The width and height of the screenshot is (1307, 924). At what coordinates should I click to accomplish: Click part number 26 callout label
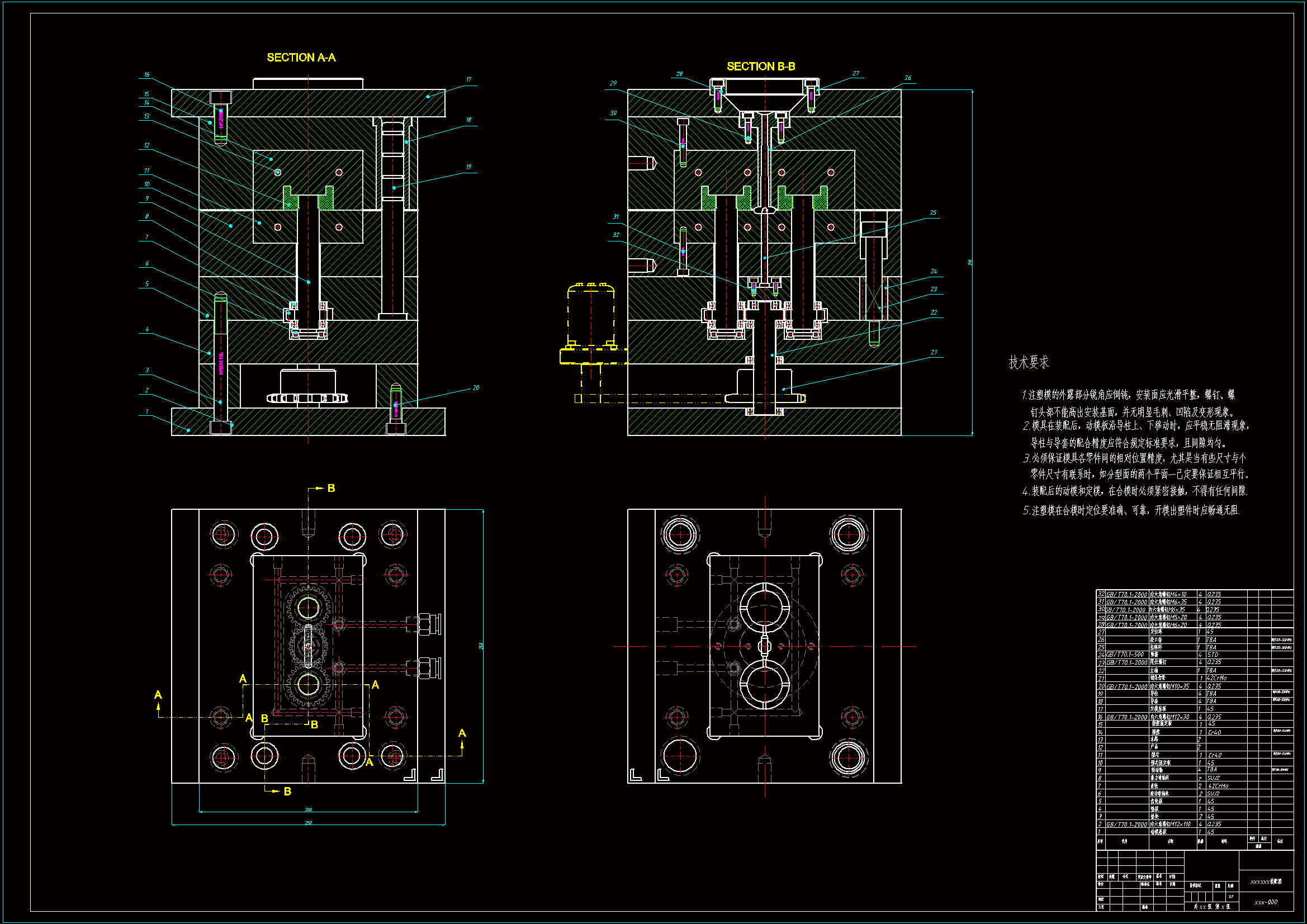pos(907,78)
